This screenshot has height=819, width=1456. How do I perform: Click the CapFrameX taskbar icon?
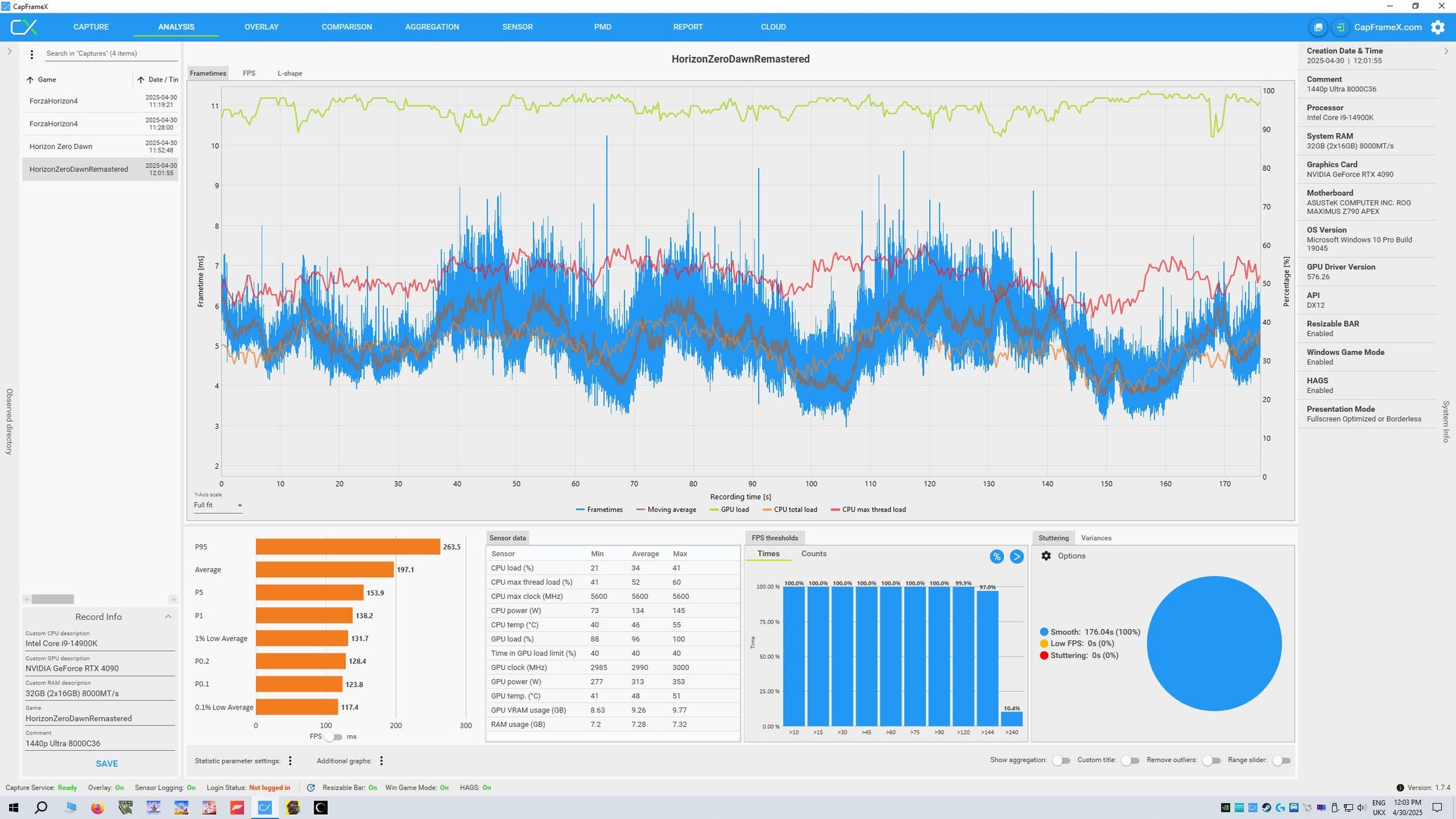[265, 808]
